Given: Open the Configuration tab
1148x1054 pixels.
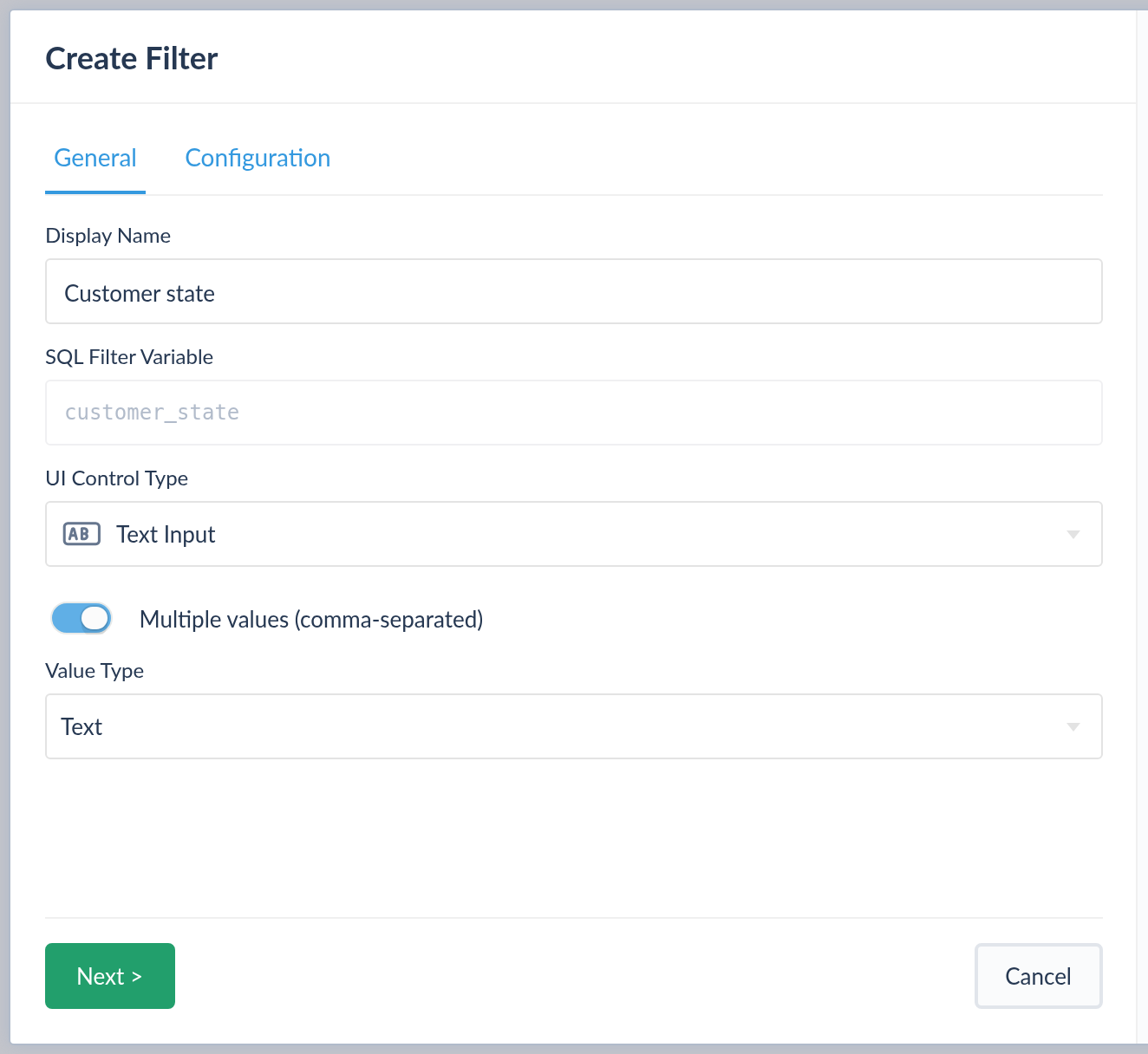Looking at the screenshot, I should point(258,159).
